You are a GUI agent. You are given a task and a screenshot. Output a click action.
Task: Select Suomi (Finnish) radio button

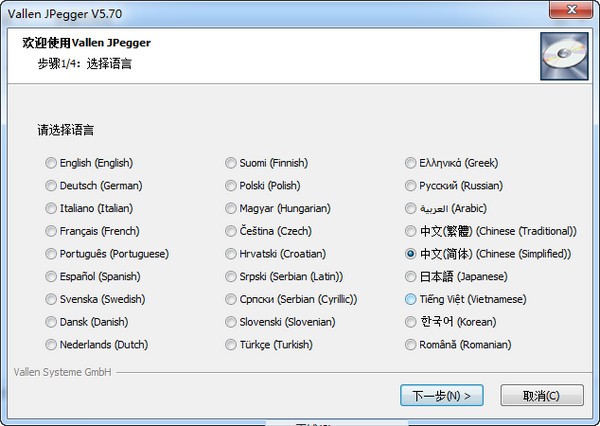click(x=232, y=163)
